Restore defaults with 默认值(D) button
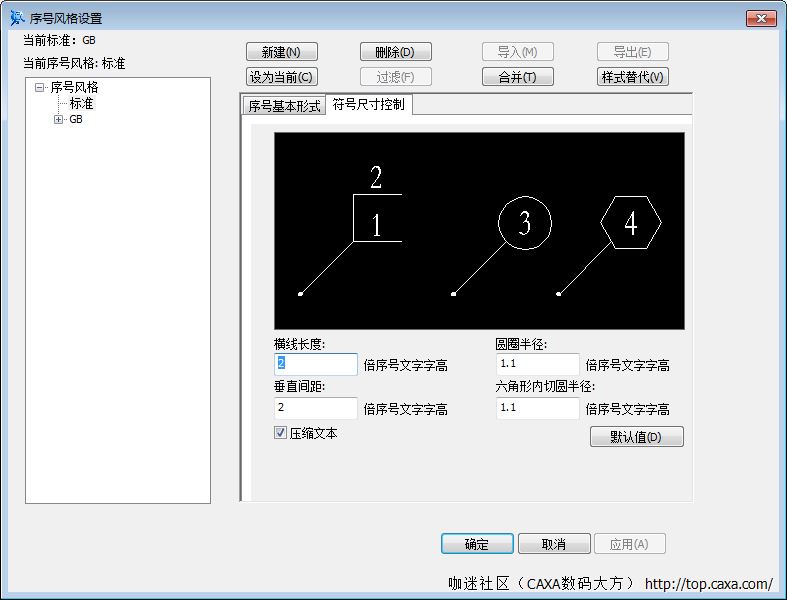Image resolution: width=787 pixels, height=600 pixels. (x=636, y=437)
